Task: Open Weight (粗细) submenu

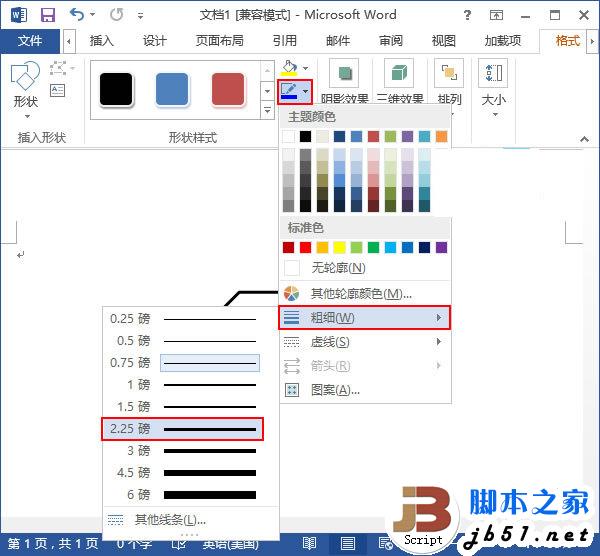Action: tap(365, 318)
